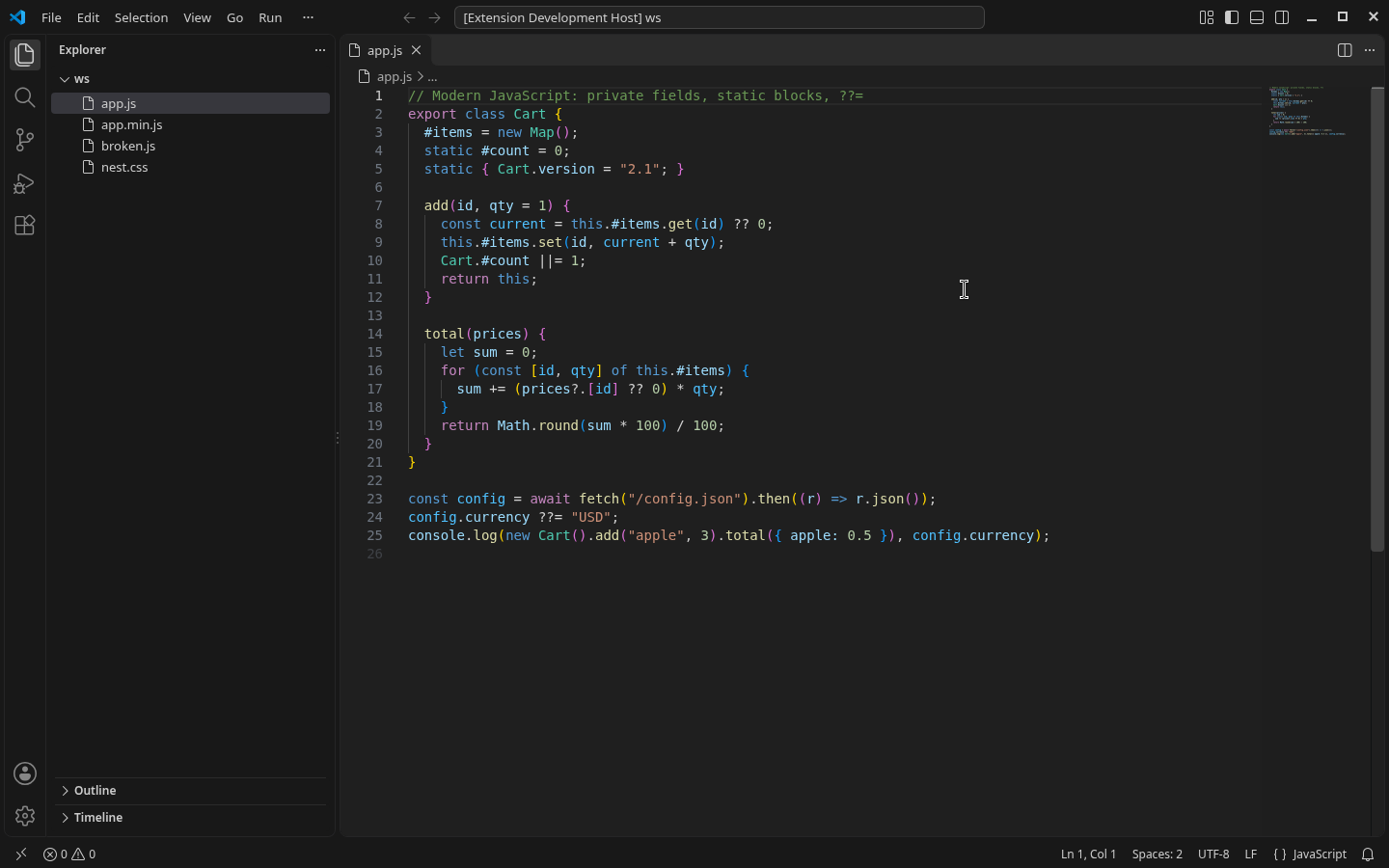Screen dimensions: 1389x868
Task: Open the Accounts icon in activity bar
Action: click(x=25, y=773)
